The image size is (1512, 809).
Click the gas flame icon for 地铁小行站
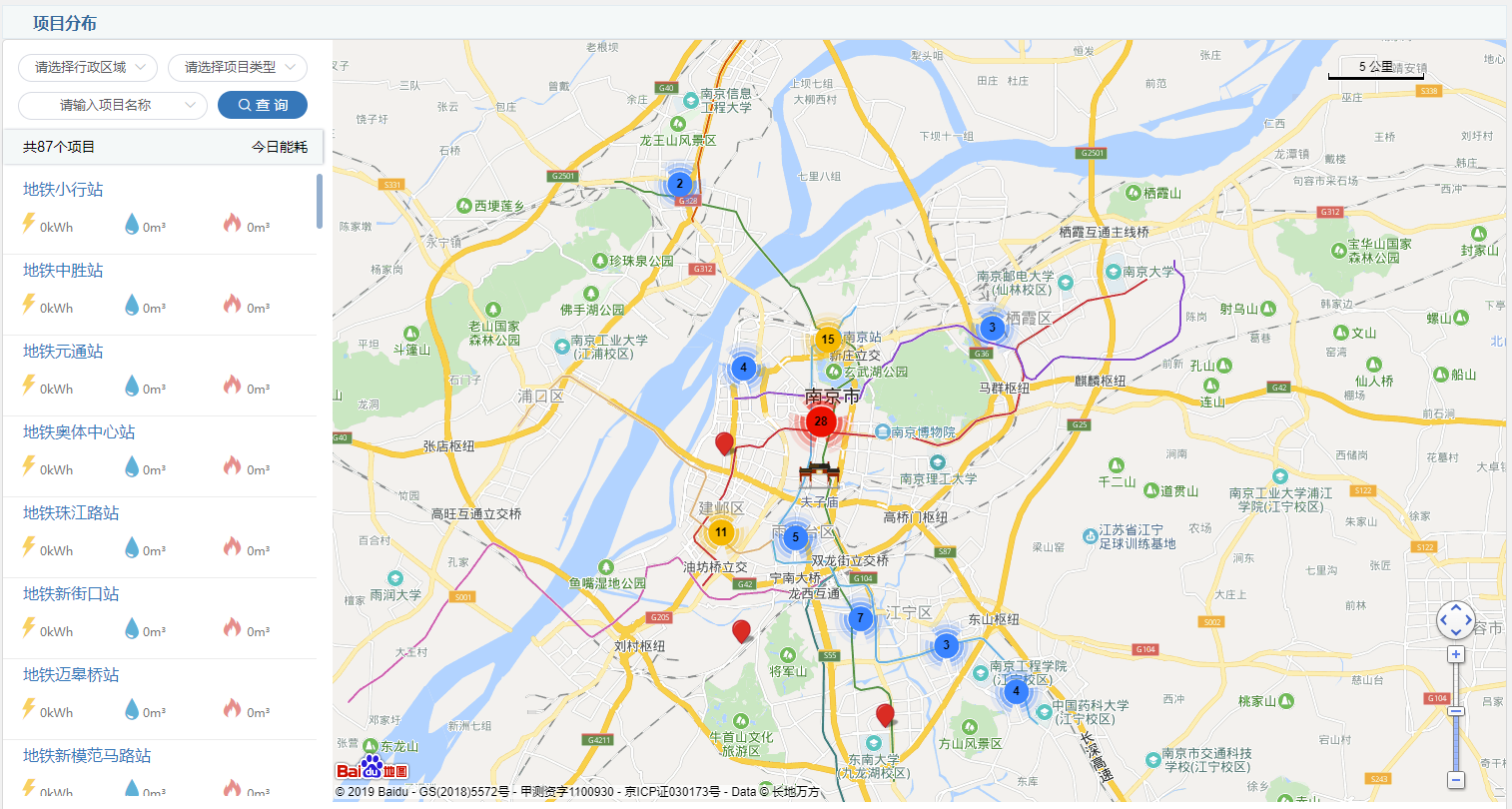[x=233, y=223]
